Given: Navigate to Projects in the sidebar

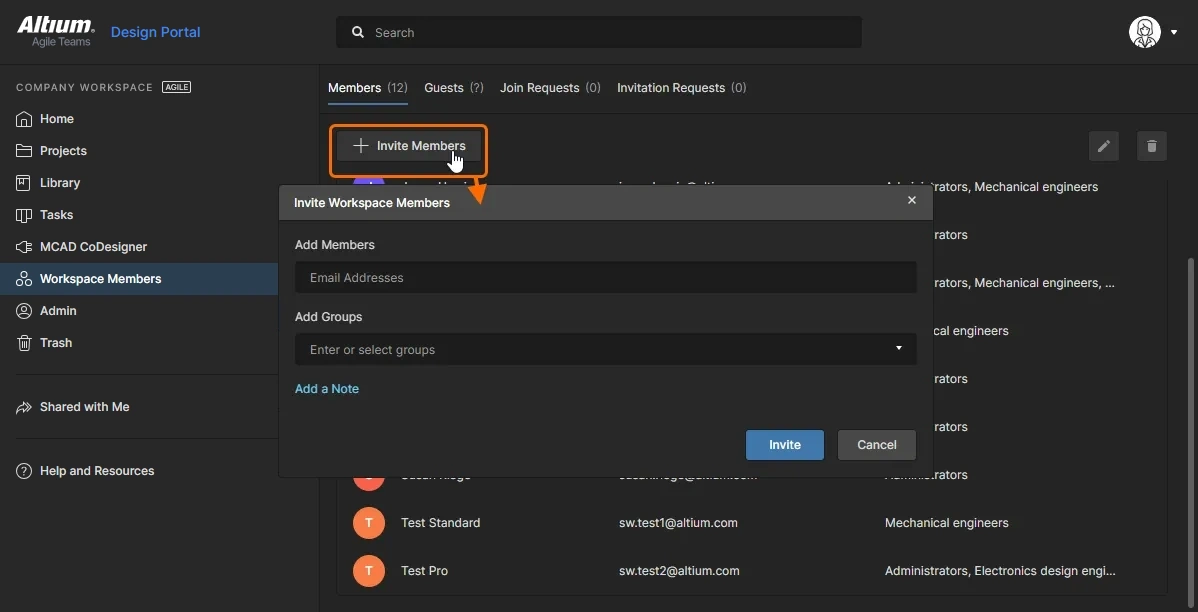Looking at the screenshot, I should click(63, 150).
